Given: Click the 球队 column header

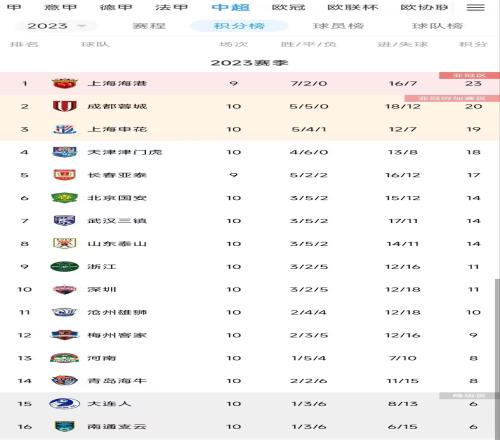Looking at the screenshot, I should coord(95,44).
